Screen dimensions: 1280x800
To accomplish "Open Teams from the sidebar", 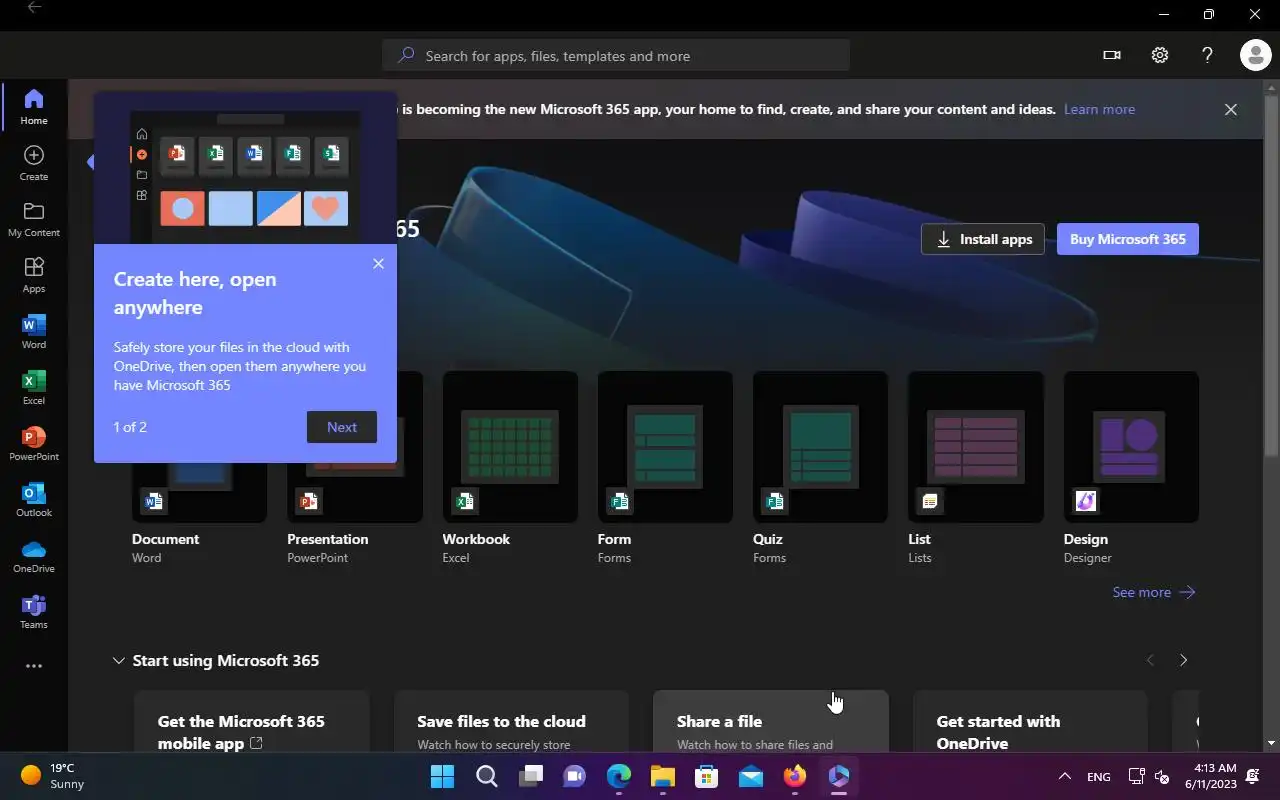I will click(x=33, y=611).
